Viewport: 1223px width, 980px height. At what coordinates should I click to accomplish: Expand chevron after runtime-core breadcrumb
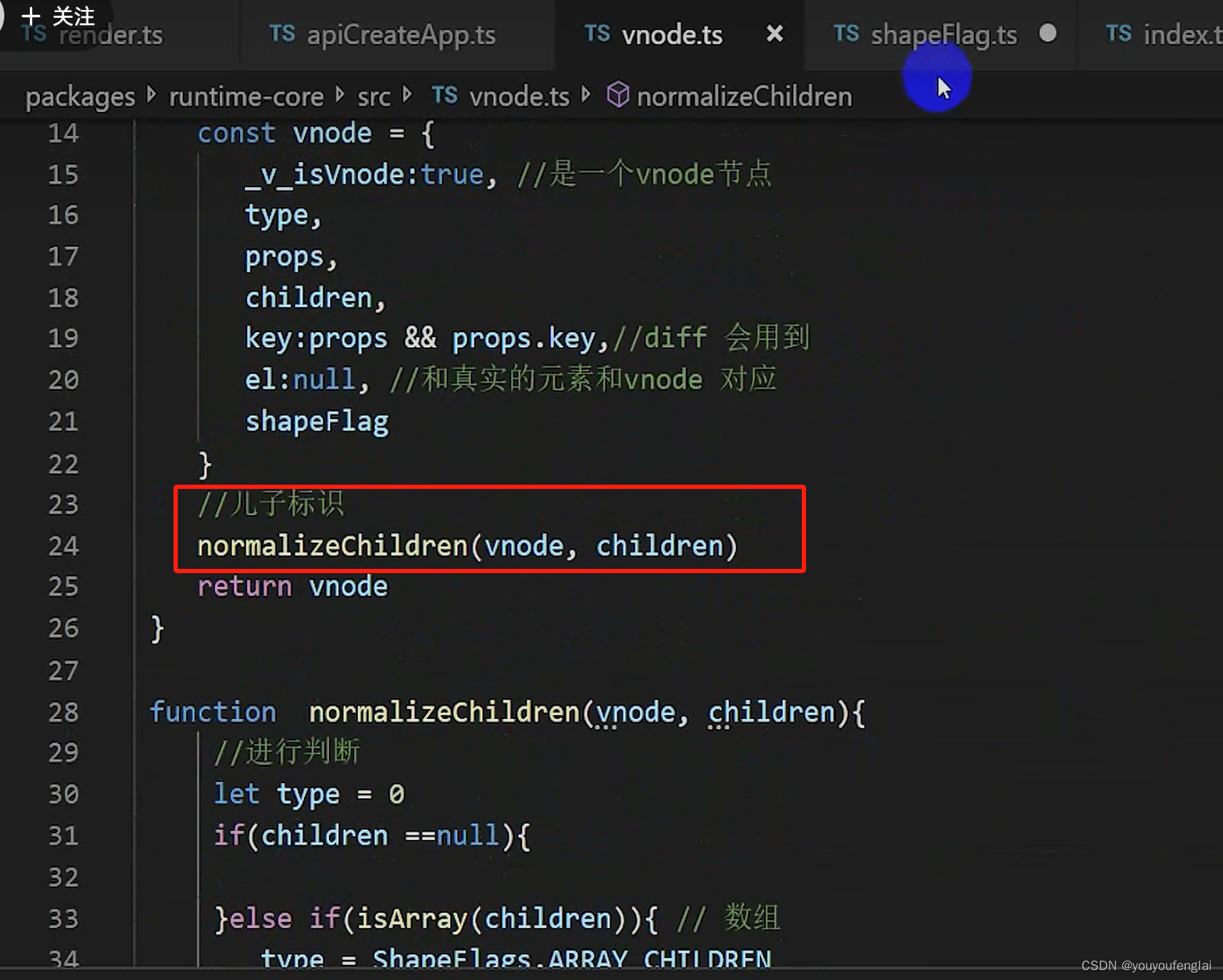coord(340,94)
